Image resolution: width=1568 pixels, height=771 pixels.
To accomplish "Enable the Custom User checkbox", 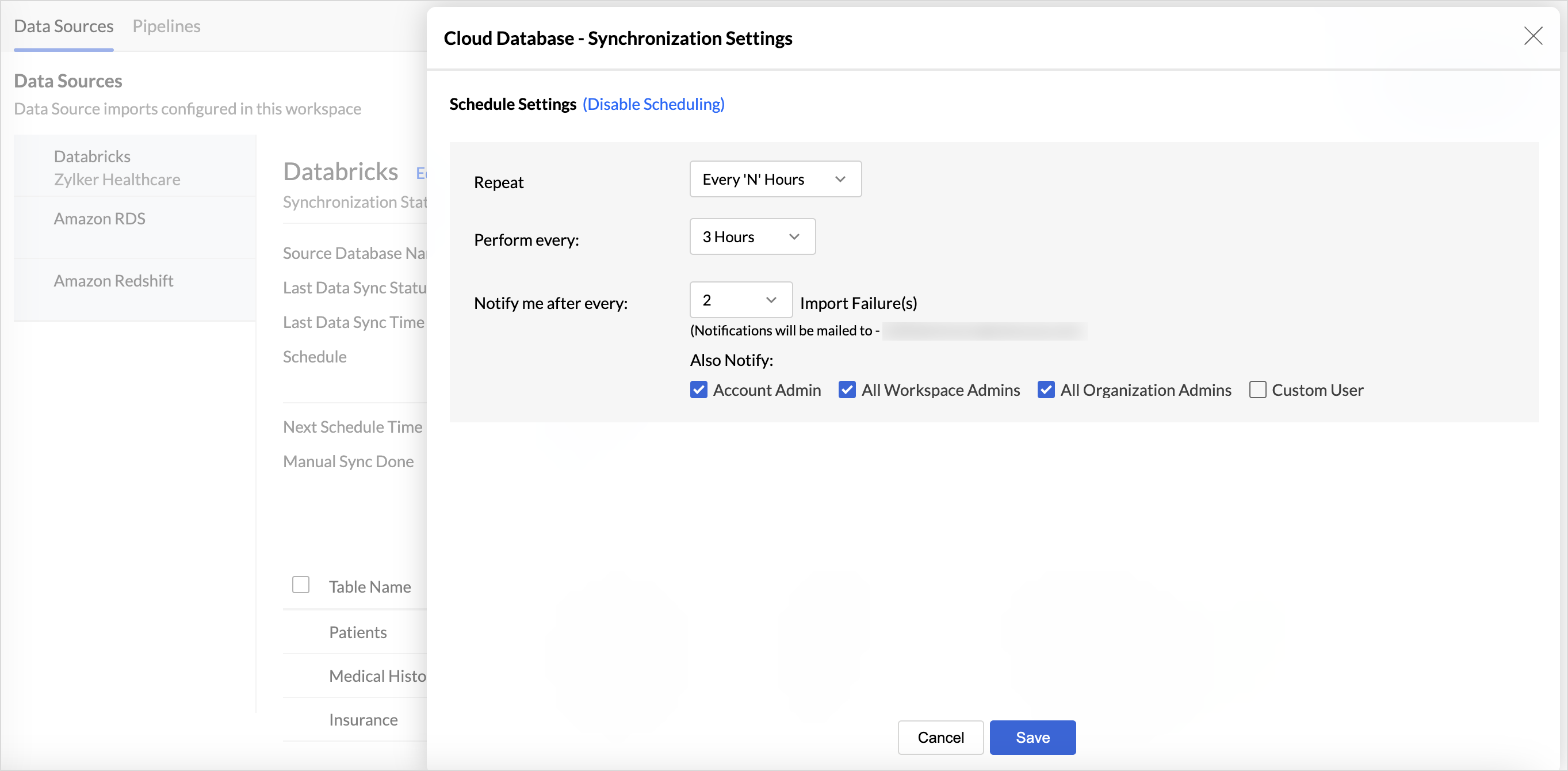I will pyautogui.click(x=1257, y=390).
